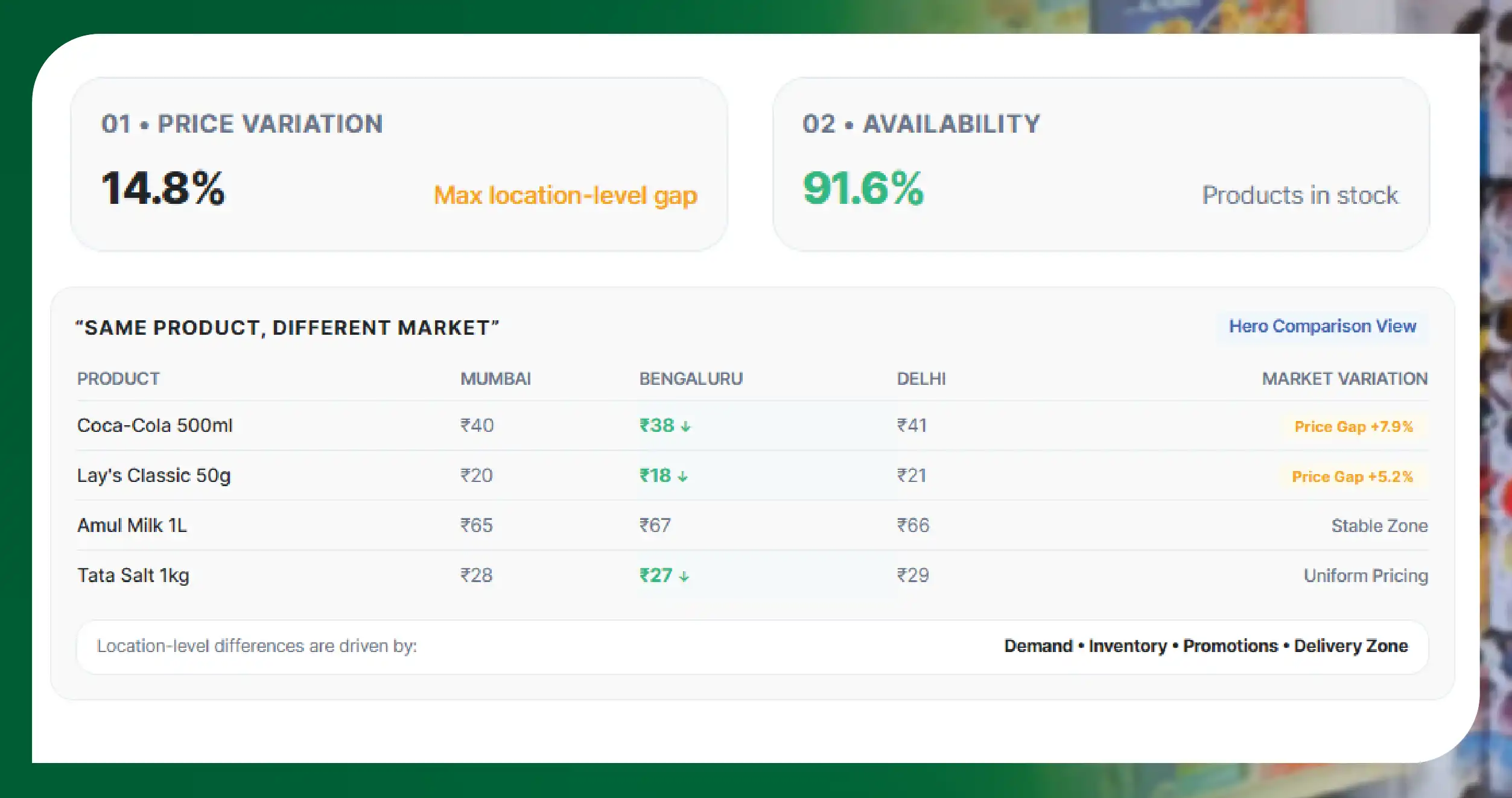The image size is (1512, 798).
Task: Click the Inventory driver label
Action: [1128, 646]
